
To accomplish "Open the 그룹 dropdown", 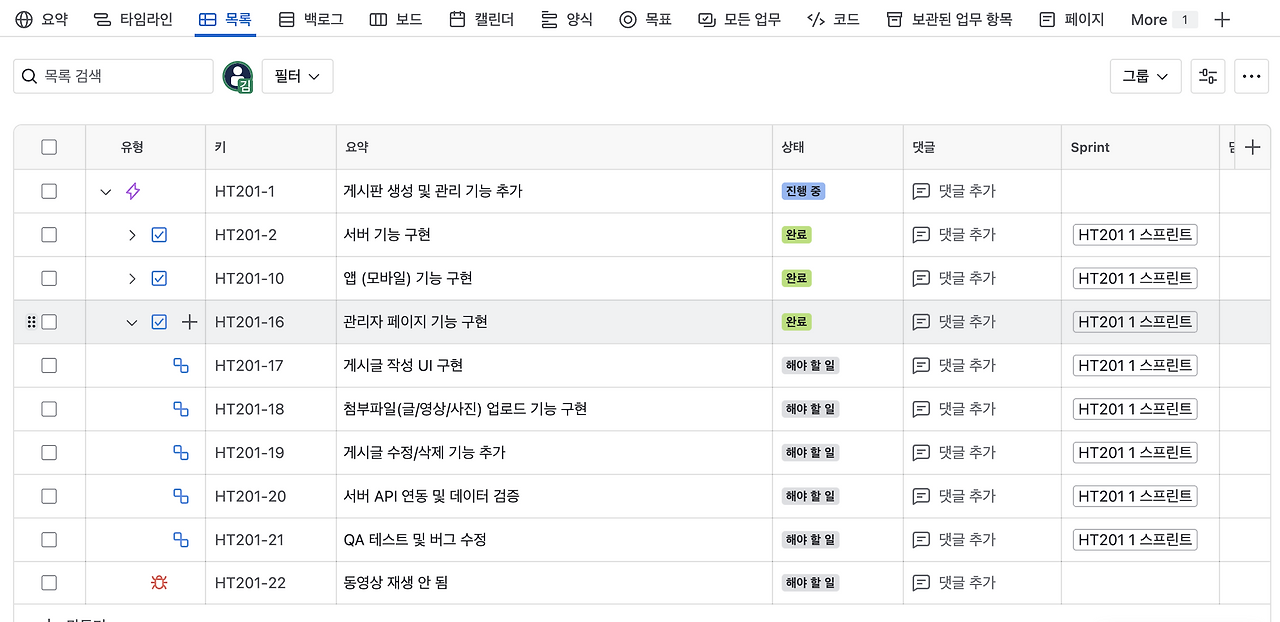I will point(1145,75).
